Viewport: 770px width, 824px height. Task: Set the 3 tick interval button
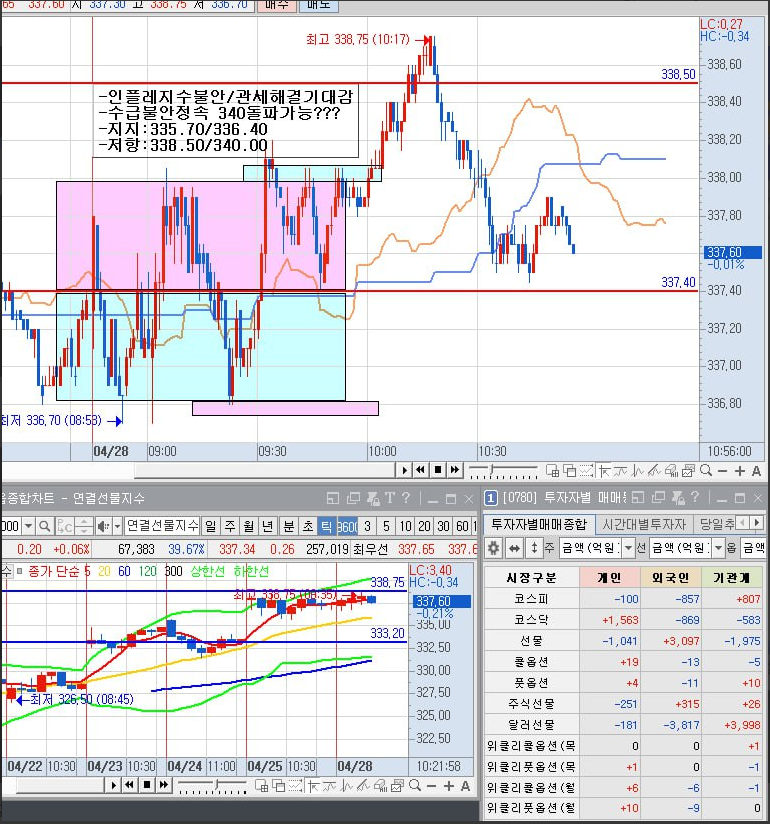tap(367, 526)
